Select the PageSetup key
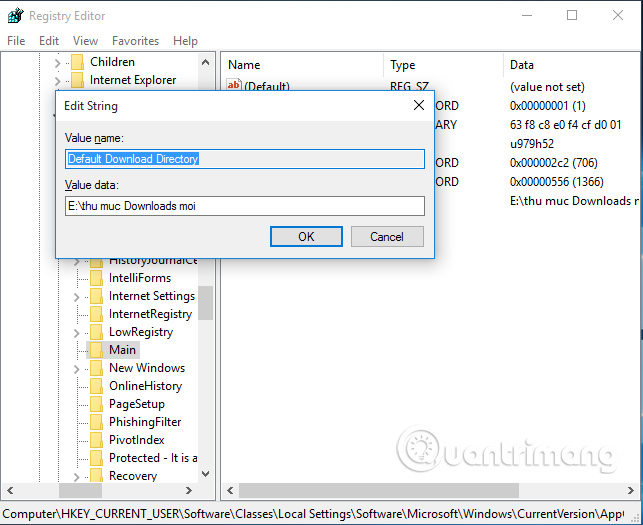Image resolution: width=643 pixels, height=525 pixels. [x=137, y=404]
